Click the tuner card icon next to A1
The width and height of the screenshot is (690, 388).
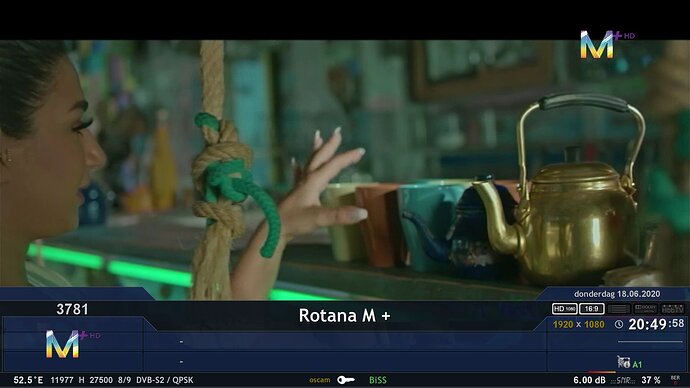623,362
